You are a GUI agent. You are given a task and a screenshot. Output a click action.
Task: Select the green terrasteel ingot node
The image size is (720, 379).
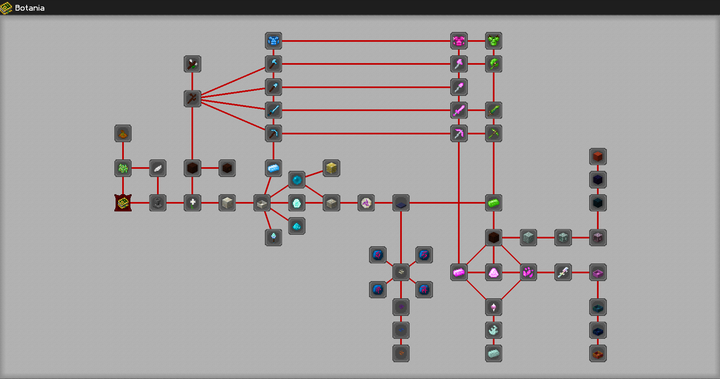coord(494,203)
